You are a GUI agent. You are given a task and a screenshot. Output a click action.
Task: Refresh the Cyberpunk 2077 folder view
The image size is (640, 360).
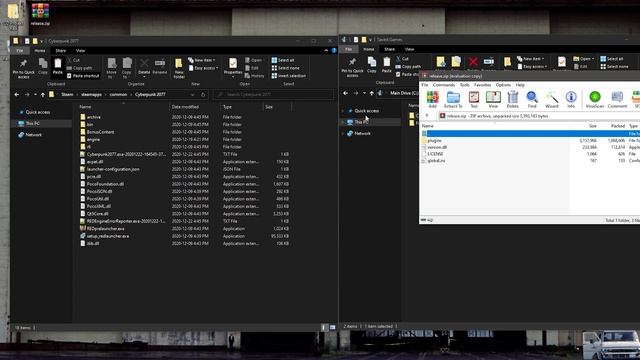point(203,95)
